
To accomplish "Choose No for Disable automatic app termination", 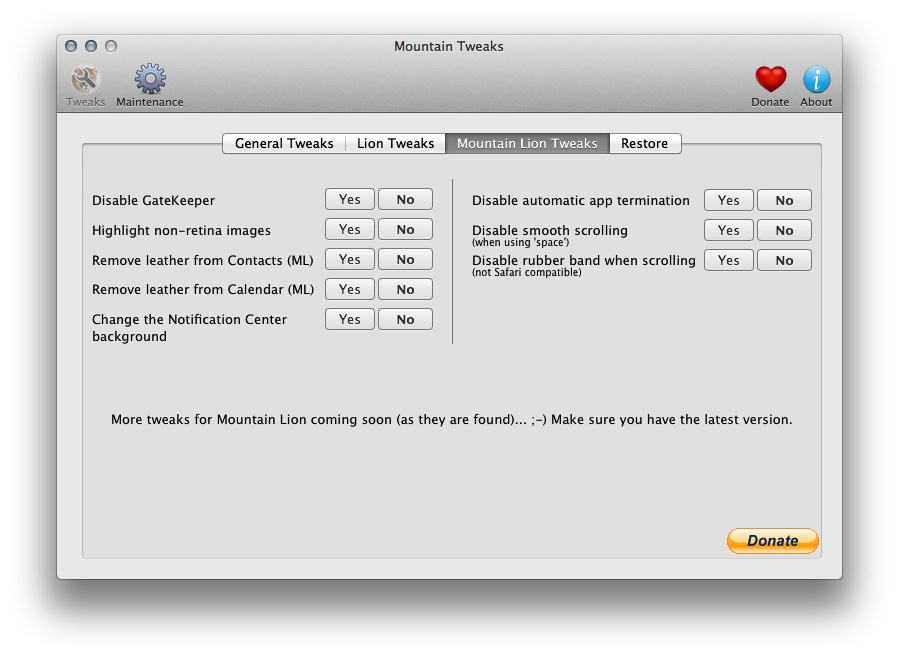I will point(784,200).
